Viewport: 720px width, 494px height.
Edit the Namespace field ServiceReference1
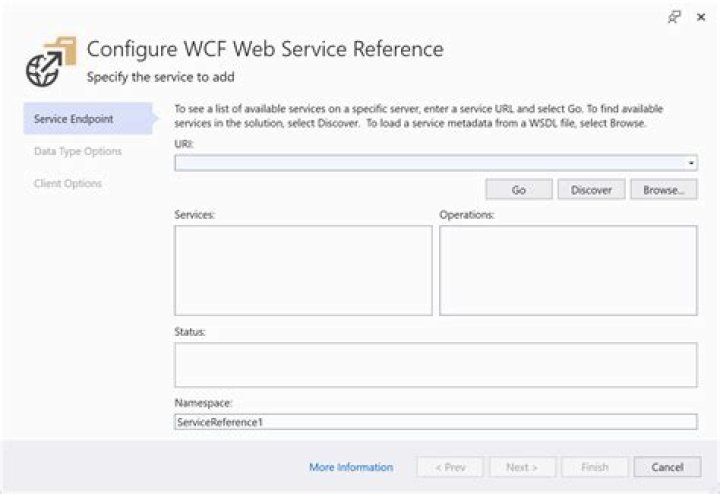(x=436, y=422)
